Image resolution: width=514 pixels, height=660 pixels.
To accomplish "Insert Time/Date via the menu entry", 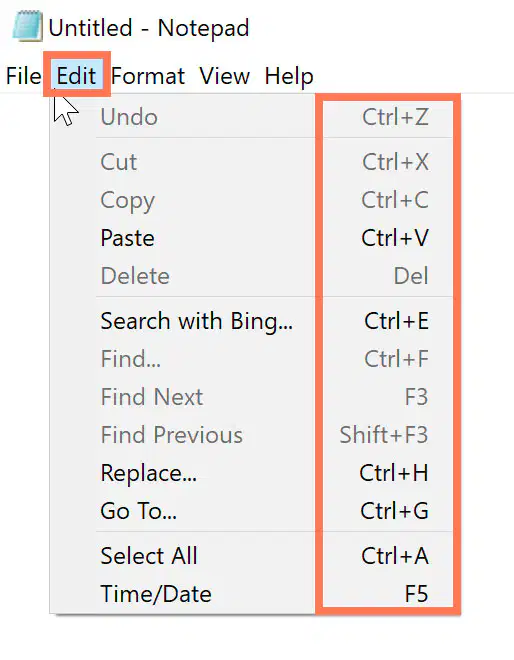I will 255,593.
